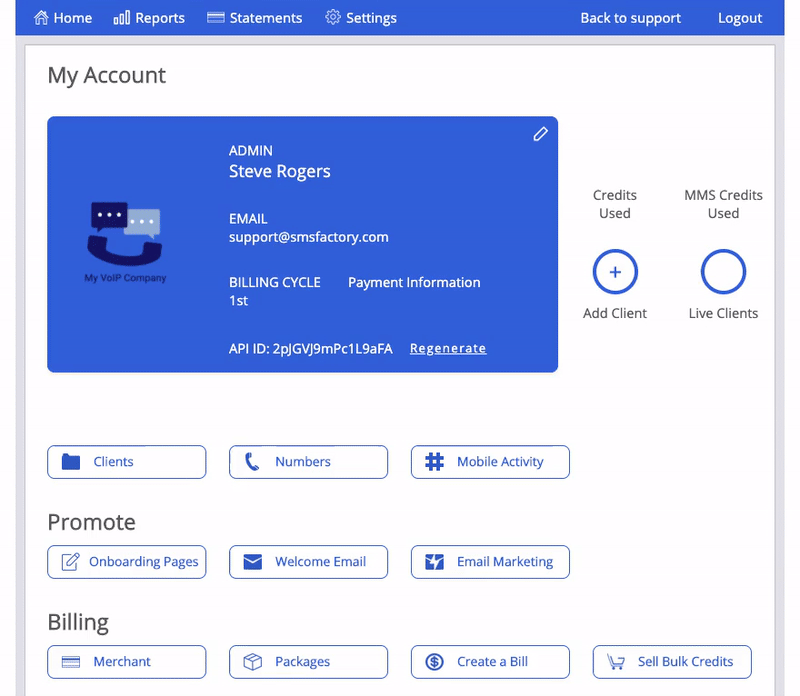Click the My VoIP Company logo
This screenshot has height=696, width=800.
coord(125,242)
